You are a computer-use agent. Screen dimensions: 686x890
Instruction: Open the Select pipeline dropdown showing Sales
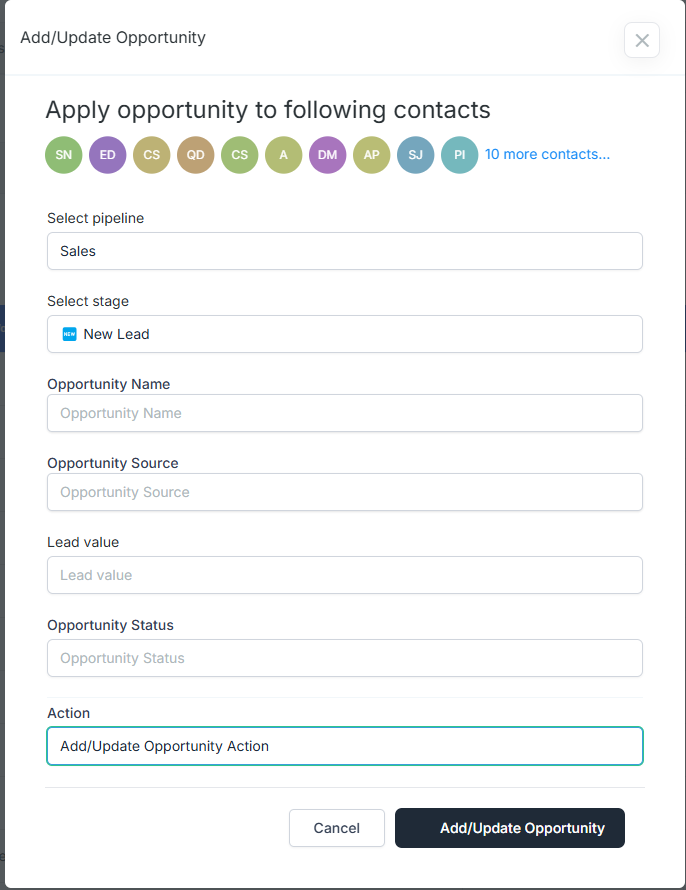[345, 251]
